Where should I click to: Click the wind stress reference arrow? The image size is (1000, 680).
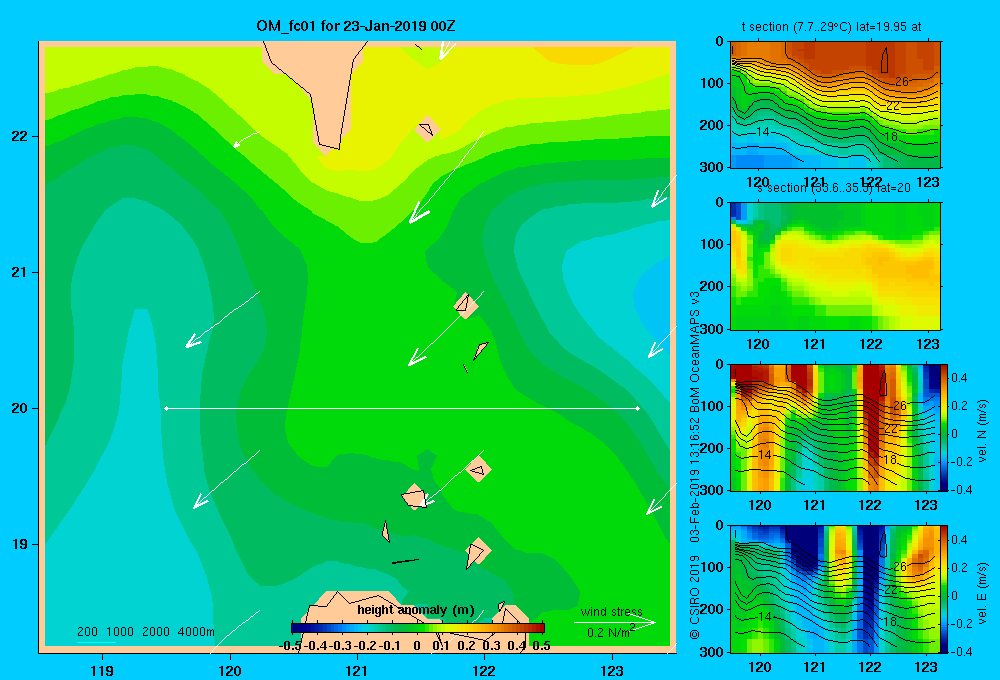615,622
